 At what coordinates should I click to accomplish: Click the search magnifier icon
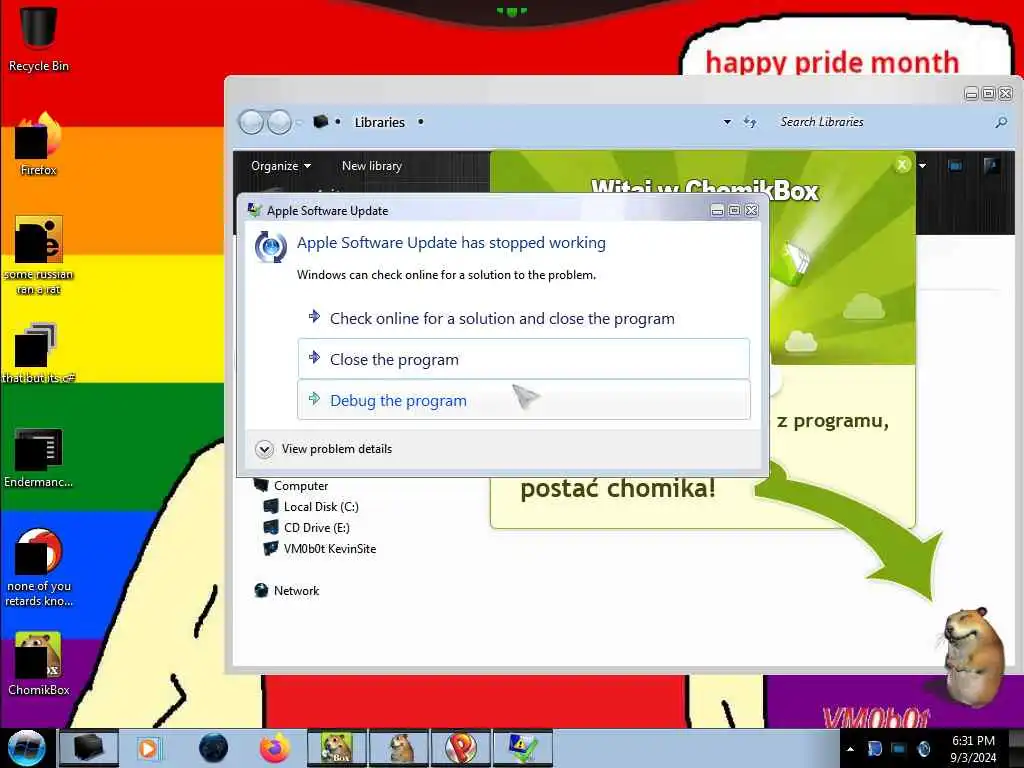1001,122
